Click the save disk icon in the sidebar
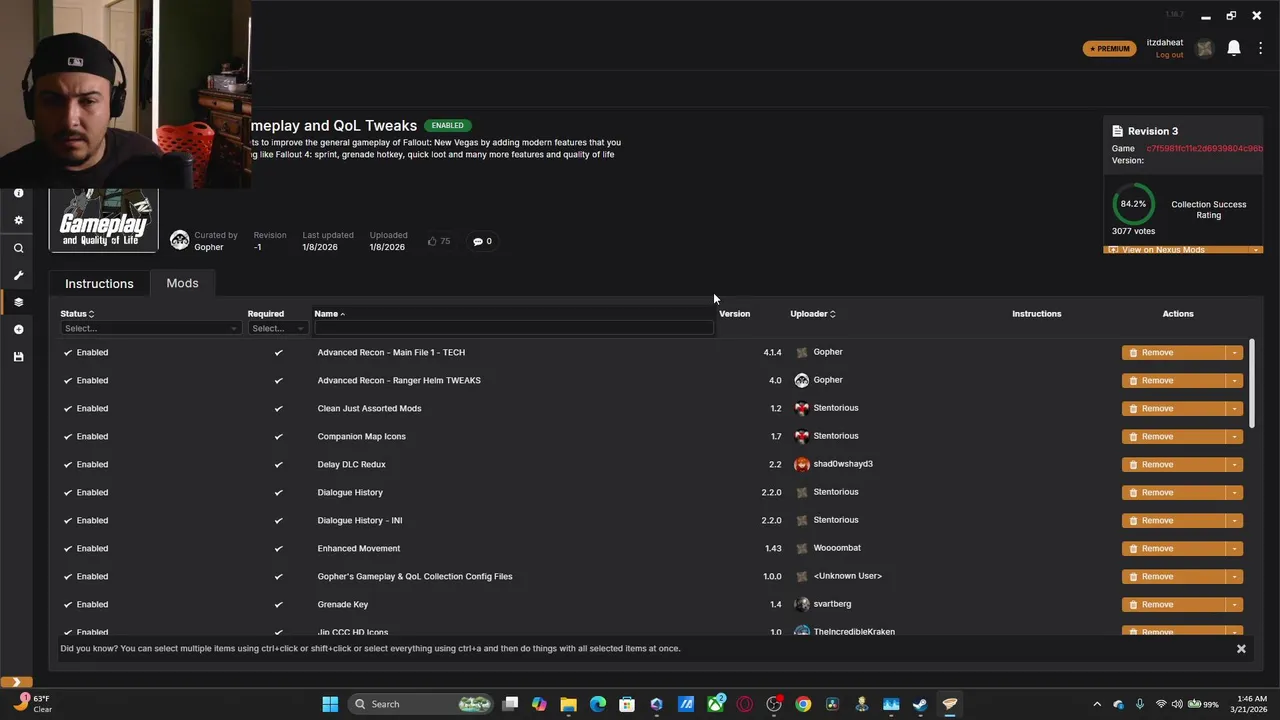1280x720 pixels. [x=18, y=356]
